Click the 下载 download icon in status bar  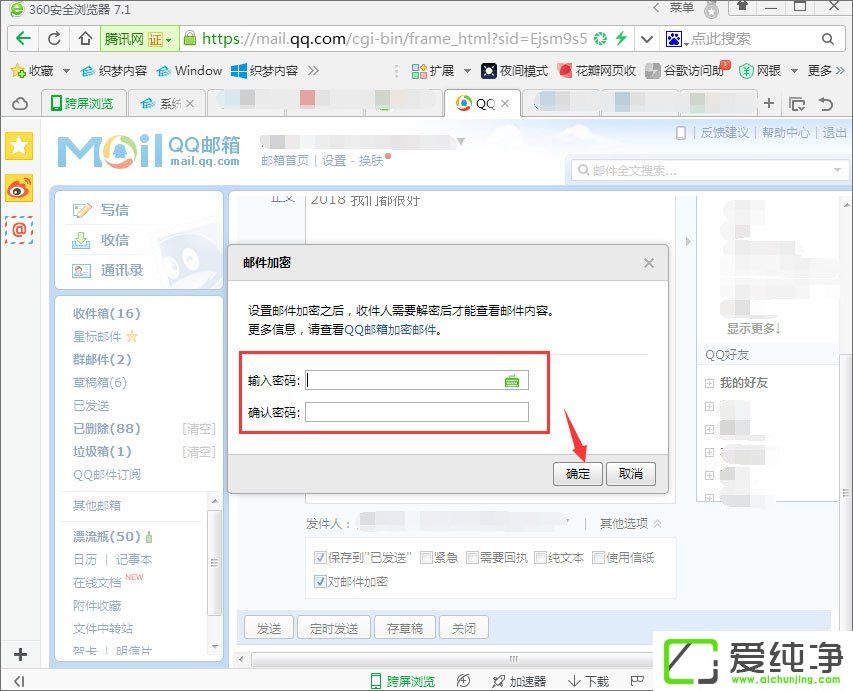click(x=586, y=680)
